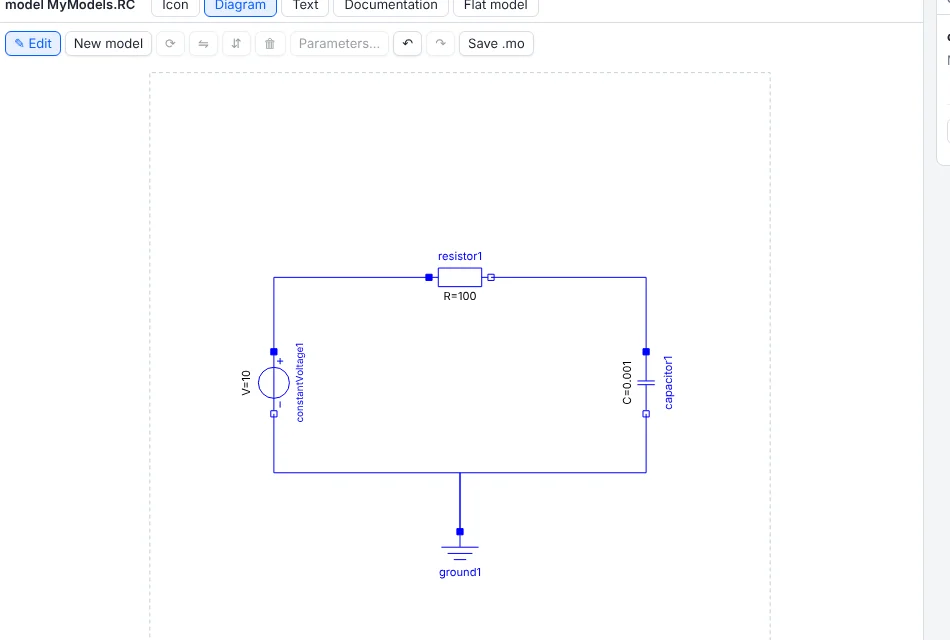
Task: Open the Parameters... dialog button
Action: pos(339,44)
